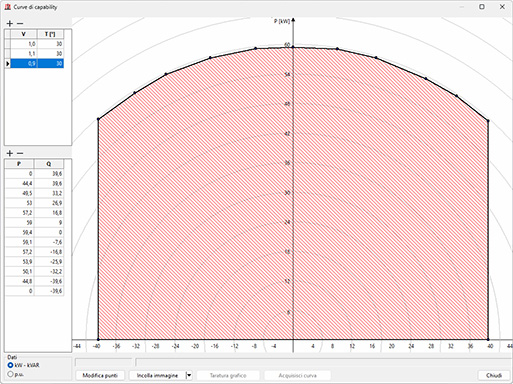Screen dimensions: 513x384
Task: Click Chiudi button
Action: coord(494,376)
